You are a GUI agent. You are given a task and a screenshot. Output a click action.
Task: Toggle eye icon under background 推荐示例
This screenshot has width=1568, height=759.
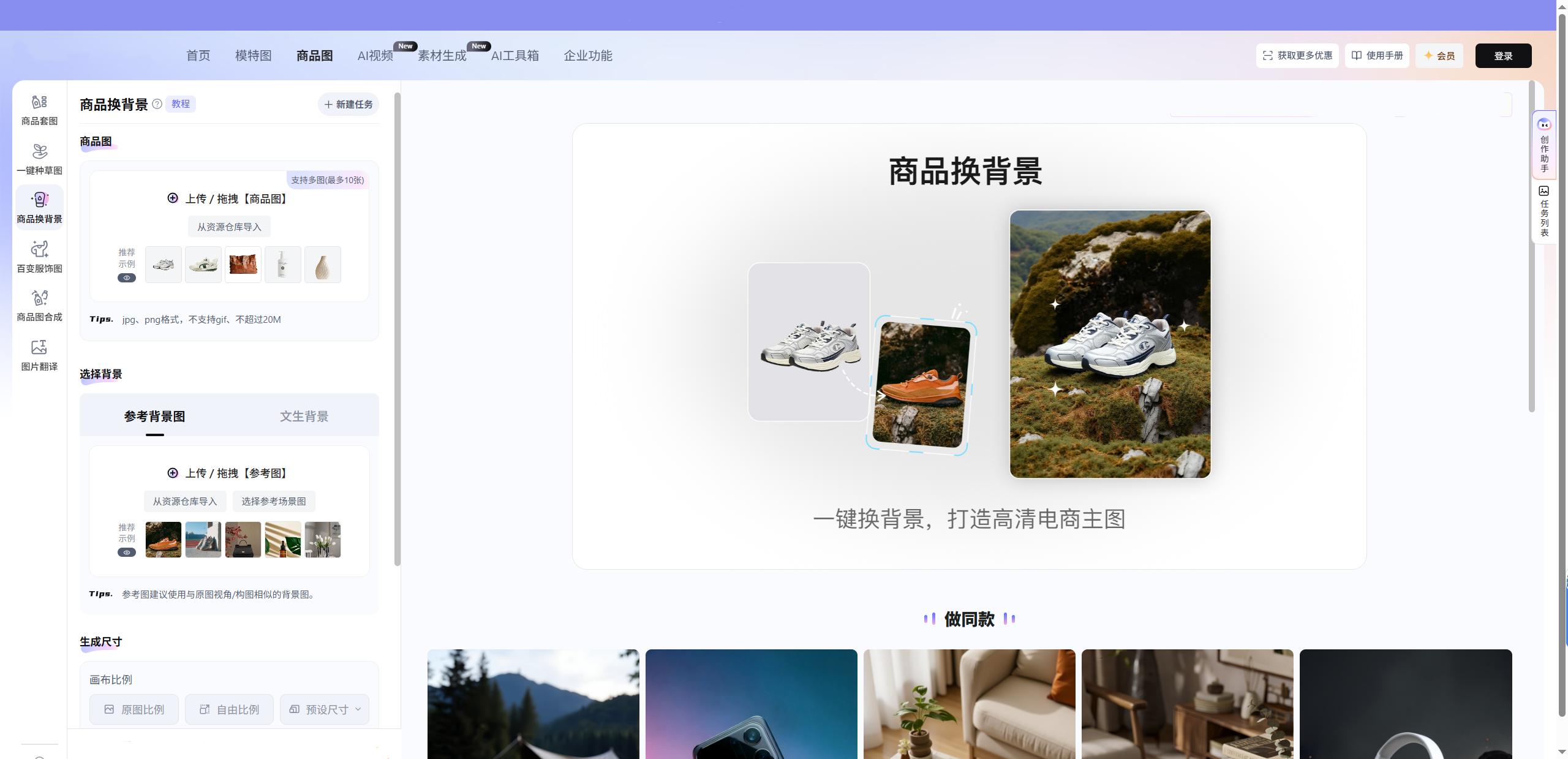127,553
